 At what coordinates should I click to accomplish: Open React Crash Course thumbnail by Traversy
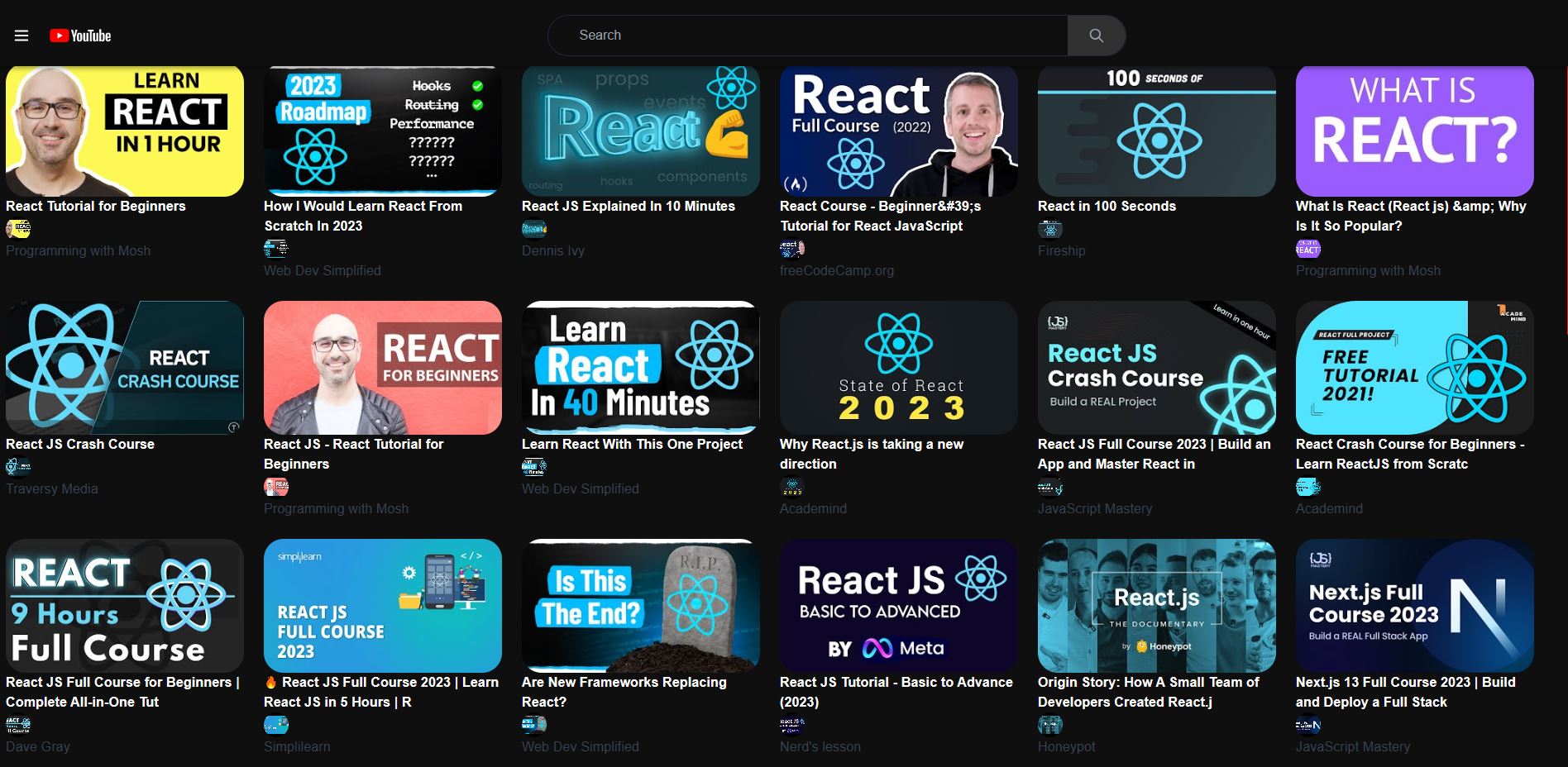click(125, 368)
